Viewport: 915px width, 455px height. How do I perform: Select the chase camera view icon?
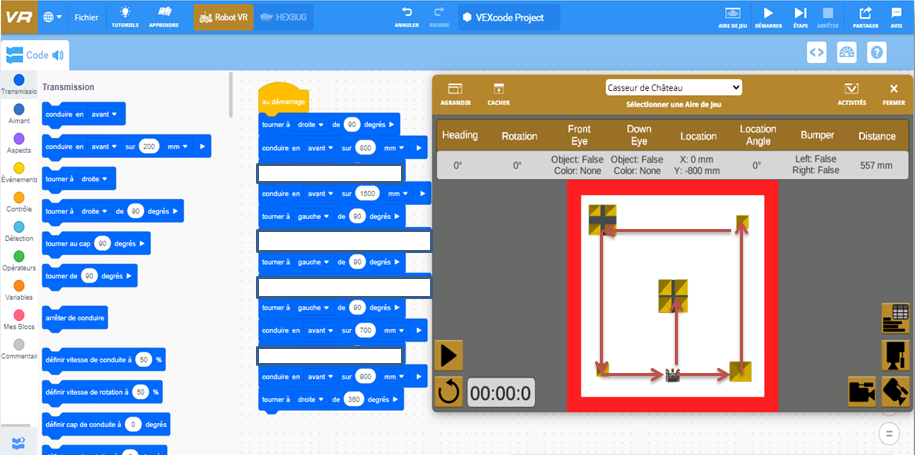click(x=862, y=391)
